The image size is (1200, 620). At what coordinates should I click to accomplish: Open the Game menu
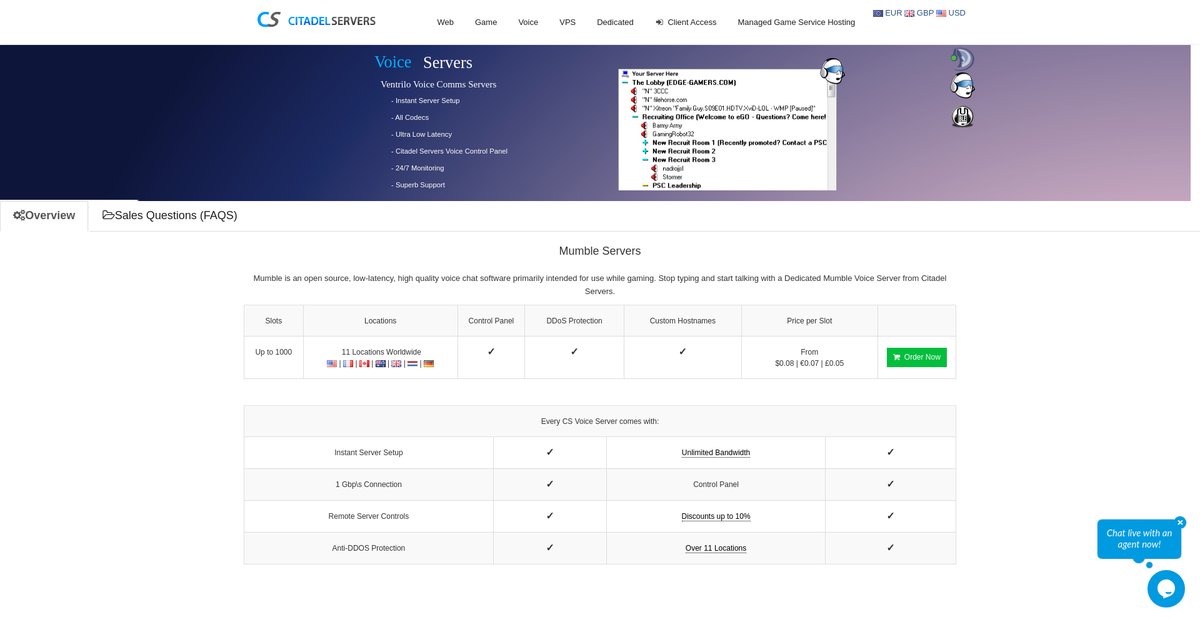coord(486,22)
